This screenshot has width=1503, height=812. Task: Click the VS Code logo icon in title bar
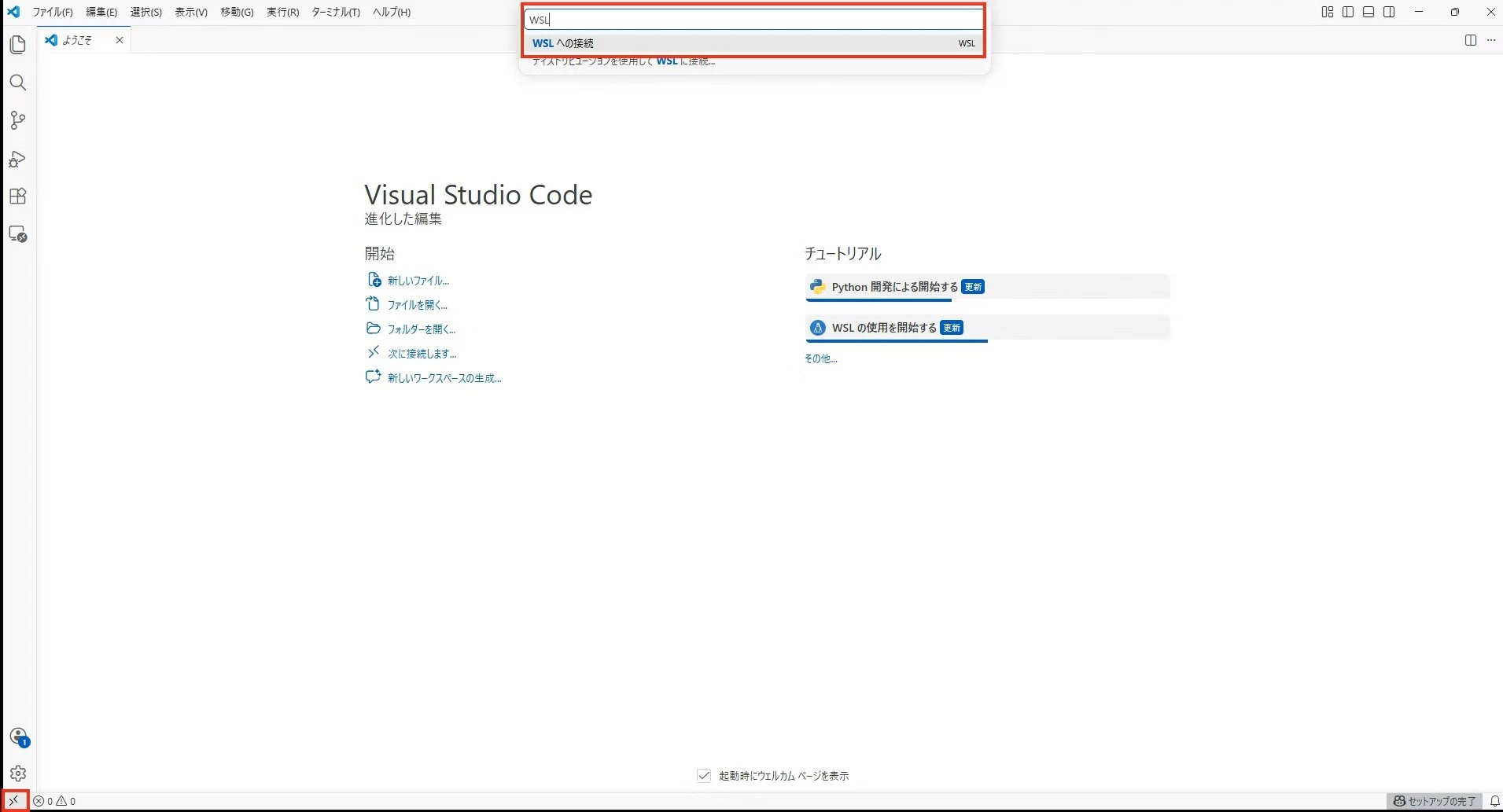pyautogui.click(x=13, y=12)
